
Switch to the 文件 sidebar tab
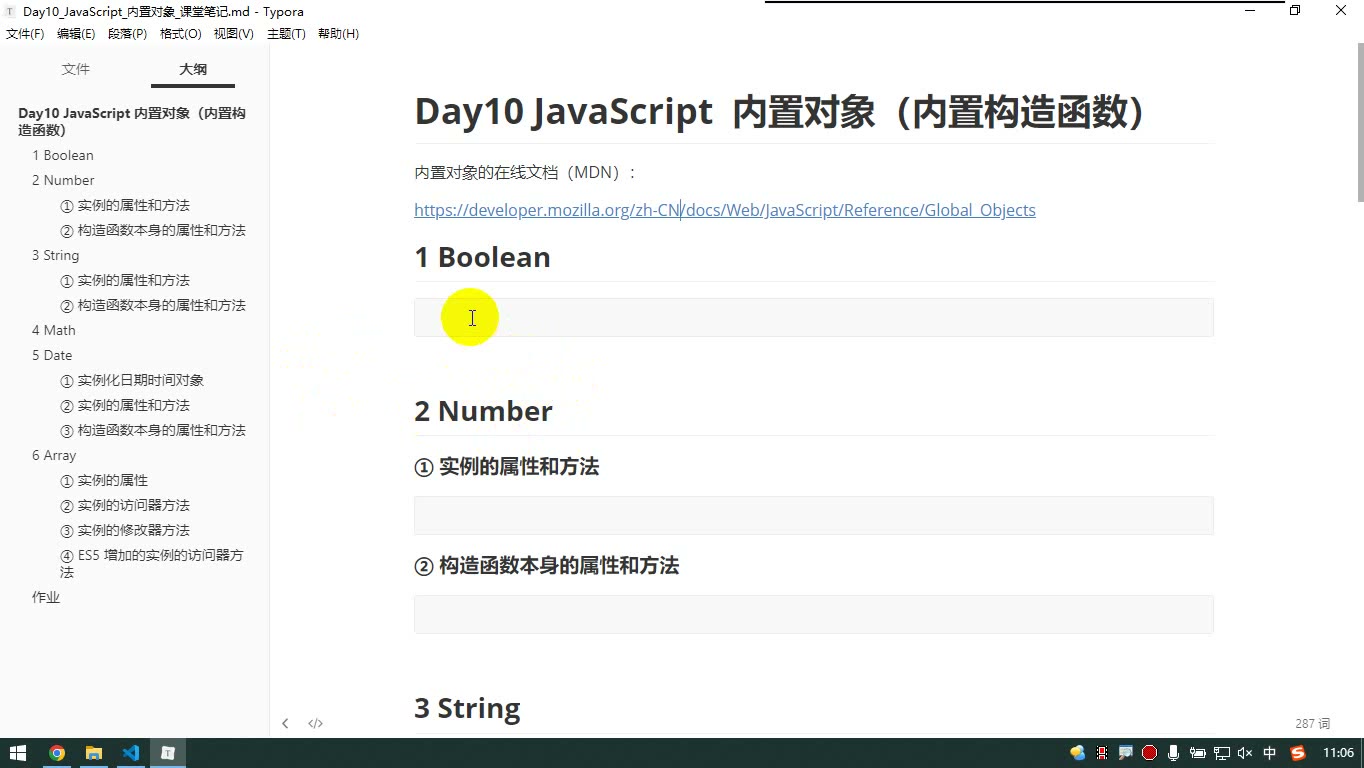[76, 69]
